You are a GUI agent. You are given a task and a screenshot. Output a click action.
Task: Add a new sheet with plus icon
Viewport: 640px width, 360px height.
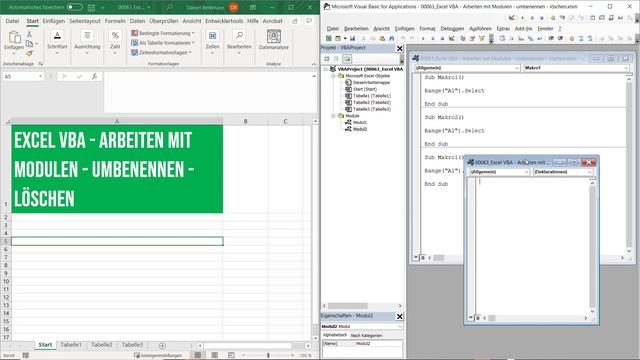pyautogui.click(x=162, y=346)
